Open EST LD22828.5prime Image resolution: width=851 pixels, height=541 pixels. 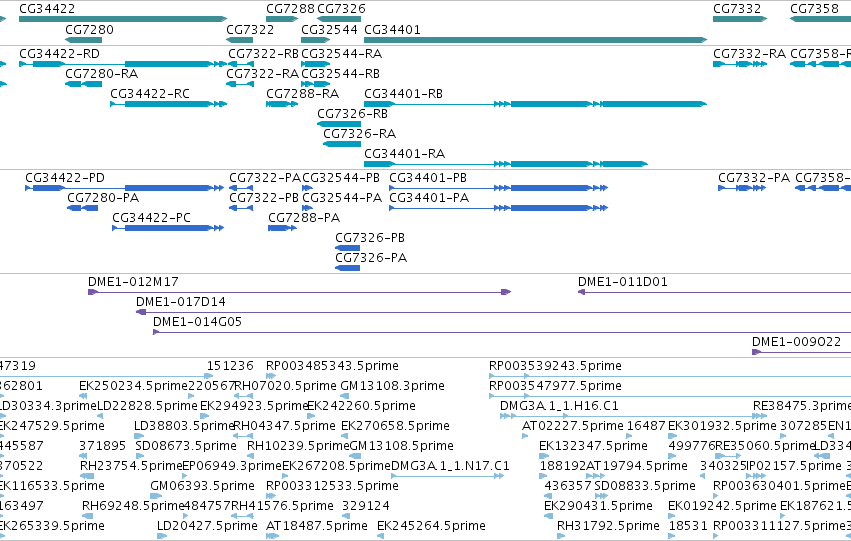click(100, 416)
